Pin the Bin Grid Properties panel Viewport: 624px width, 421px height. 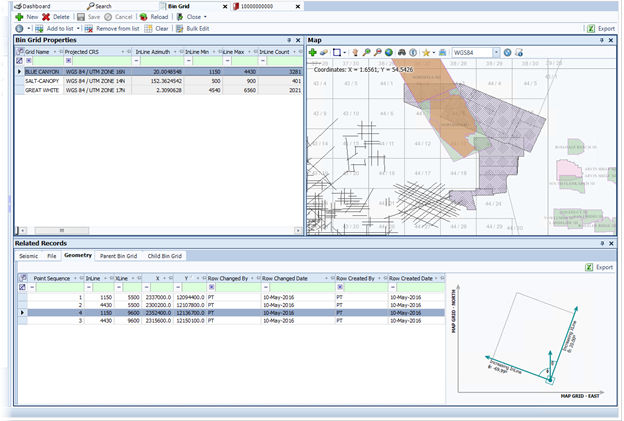click(289, 40)
